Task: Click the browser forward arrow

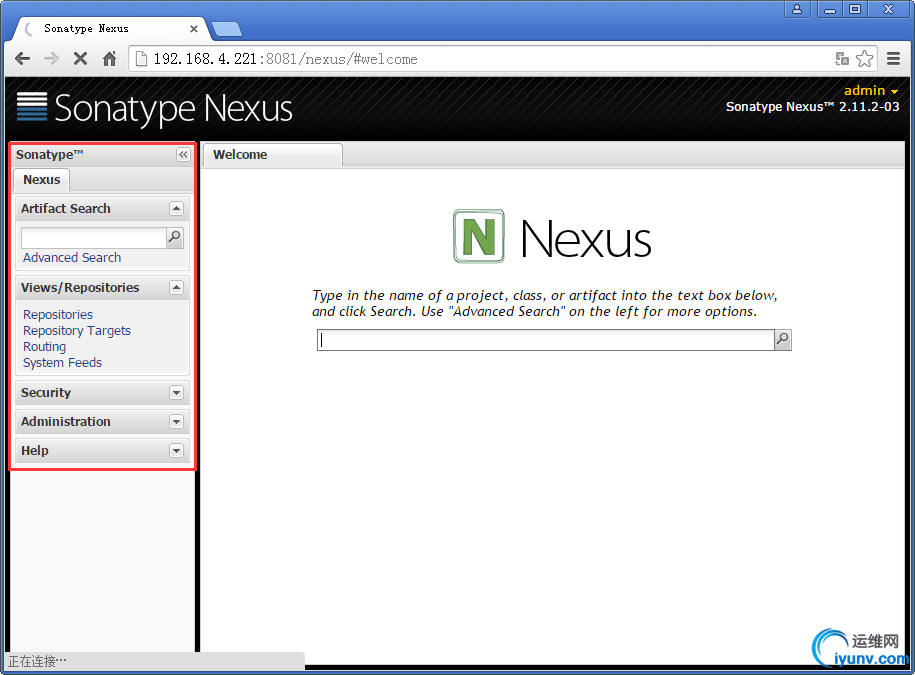Action: click(51, 59)
